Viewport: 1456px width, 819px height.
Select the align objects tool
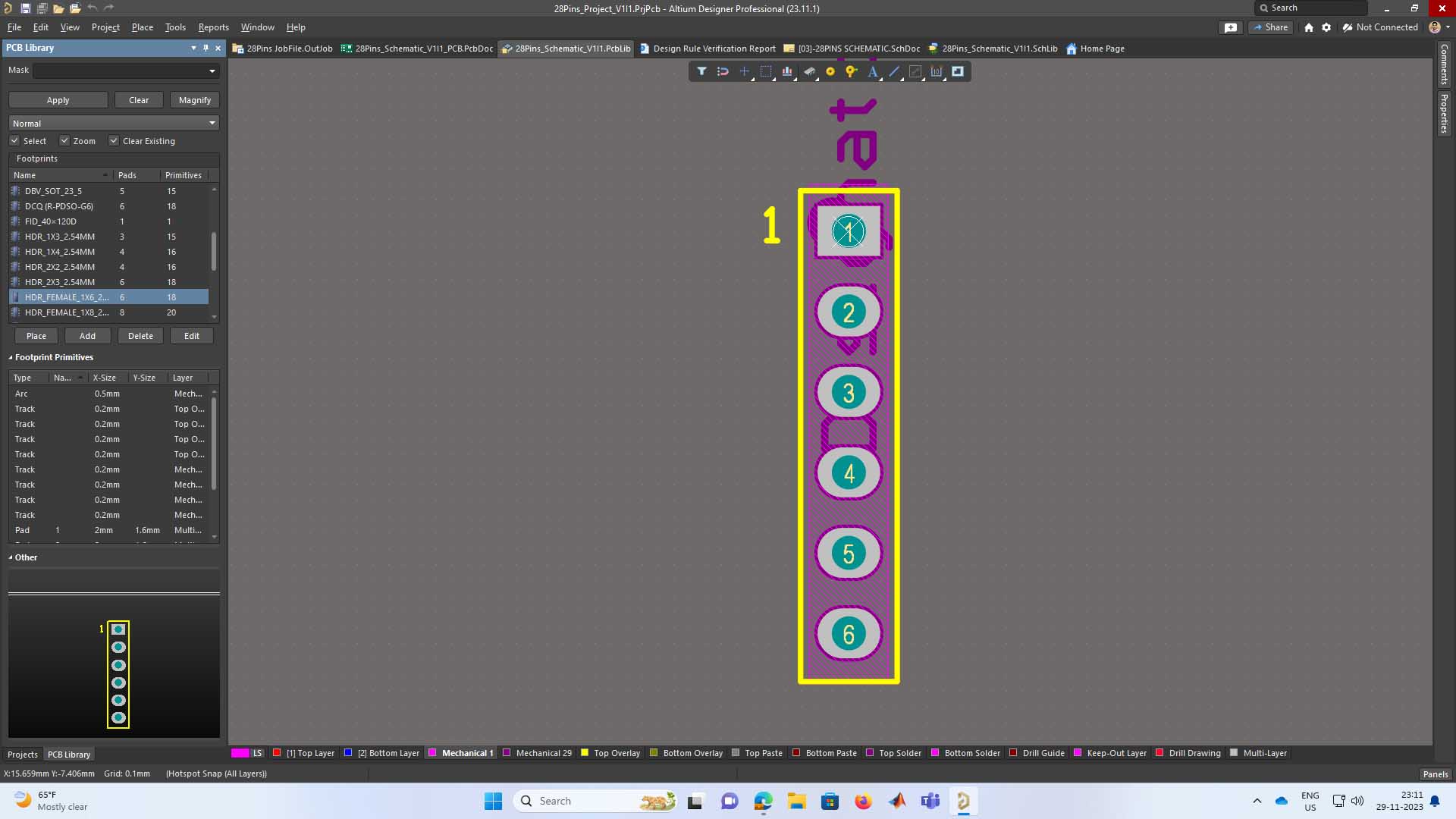pyautogui.click(x=787, y=71)
